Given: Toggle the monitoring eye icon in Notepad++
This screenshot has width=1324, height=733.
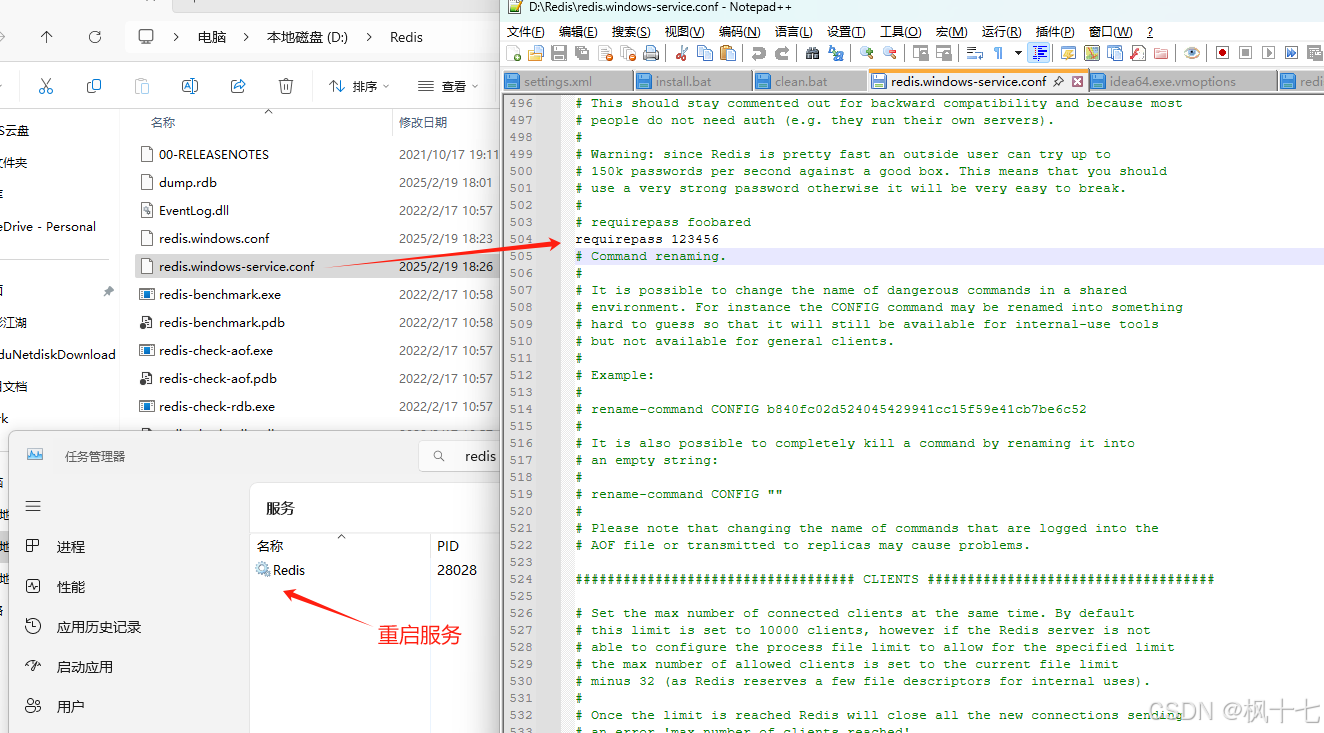Looking at the screenshot, I should [x=1191, y=53].
